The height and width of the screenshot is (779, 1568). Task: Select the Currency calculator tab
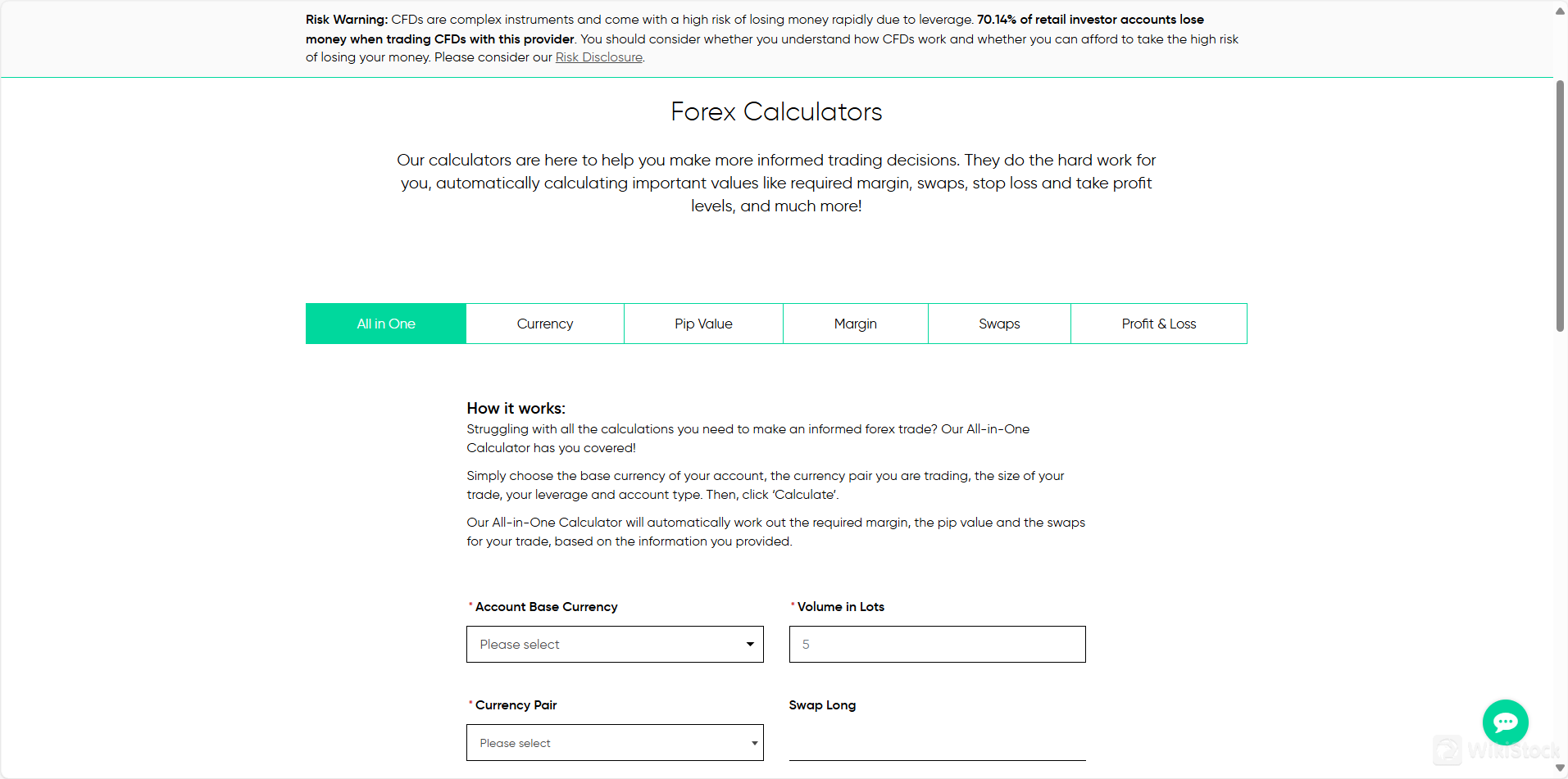(545, 324)
